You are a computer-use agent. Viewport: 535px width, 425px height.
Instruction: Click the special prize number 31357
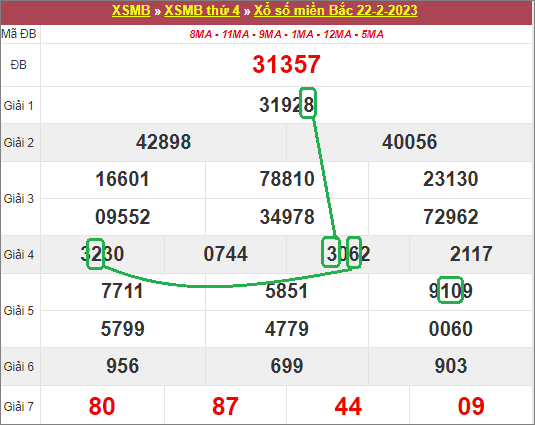click(286, 64)
